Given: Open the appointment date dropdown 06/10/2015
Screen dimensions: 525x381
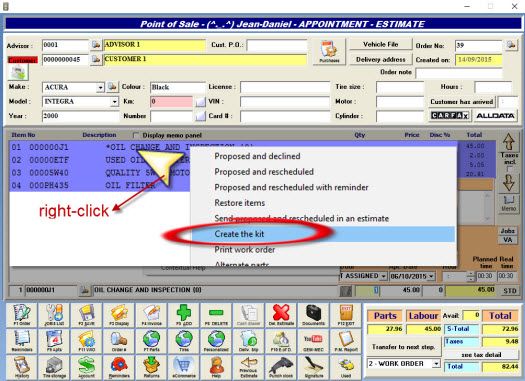Looking at the screenshot, I should 431,276.
